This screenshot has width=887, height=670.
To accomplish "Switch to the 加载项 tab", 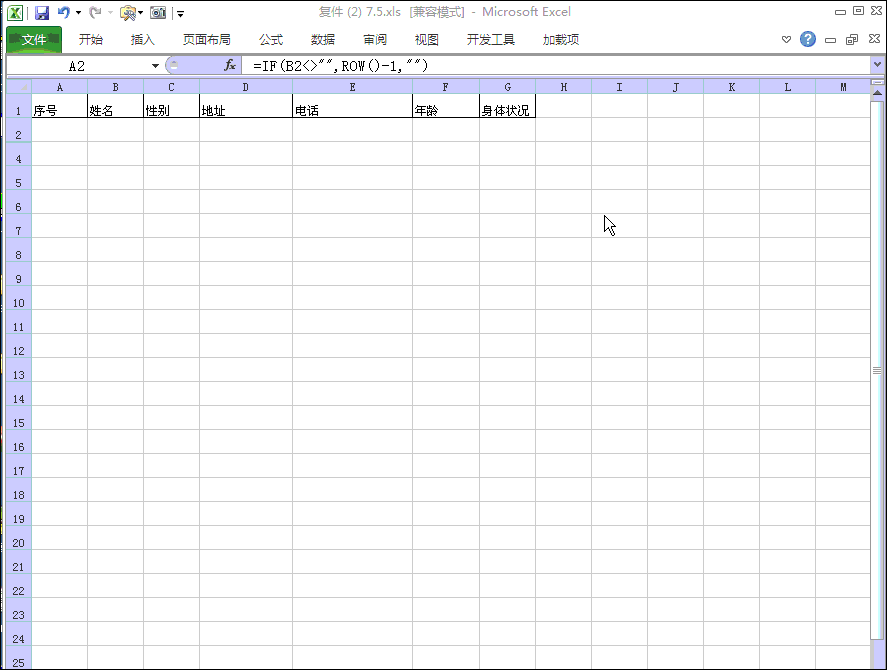I will click(561, 40).
